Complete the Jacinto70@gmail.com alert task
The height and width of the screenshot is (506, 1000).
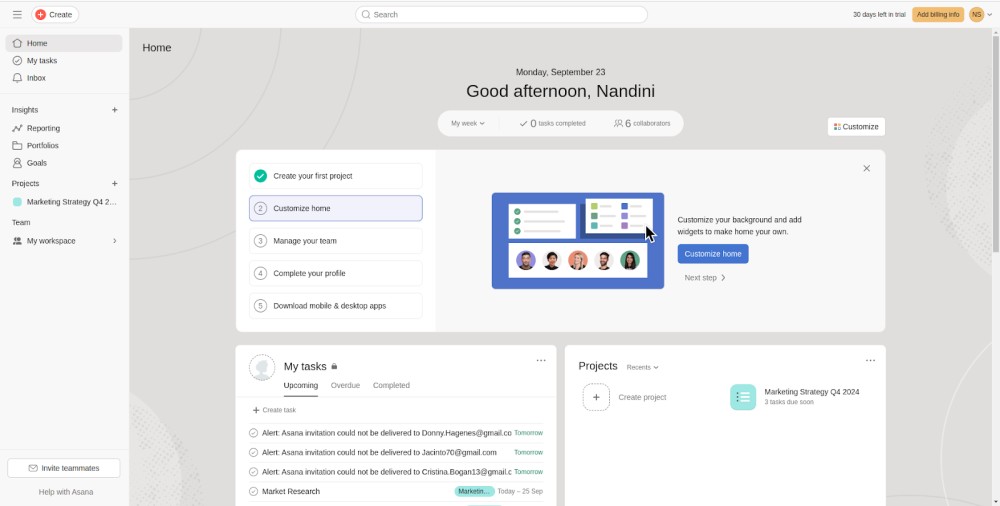tap(254, 452)
